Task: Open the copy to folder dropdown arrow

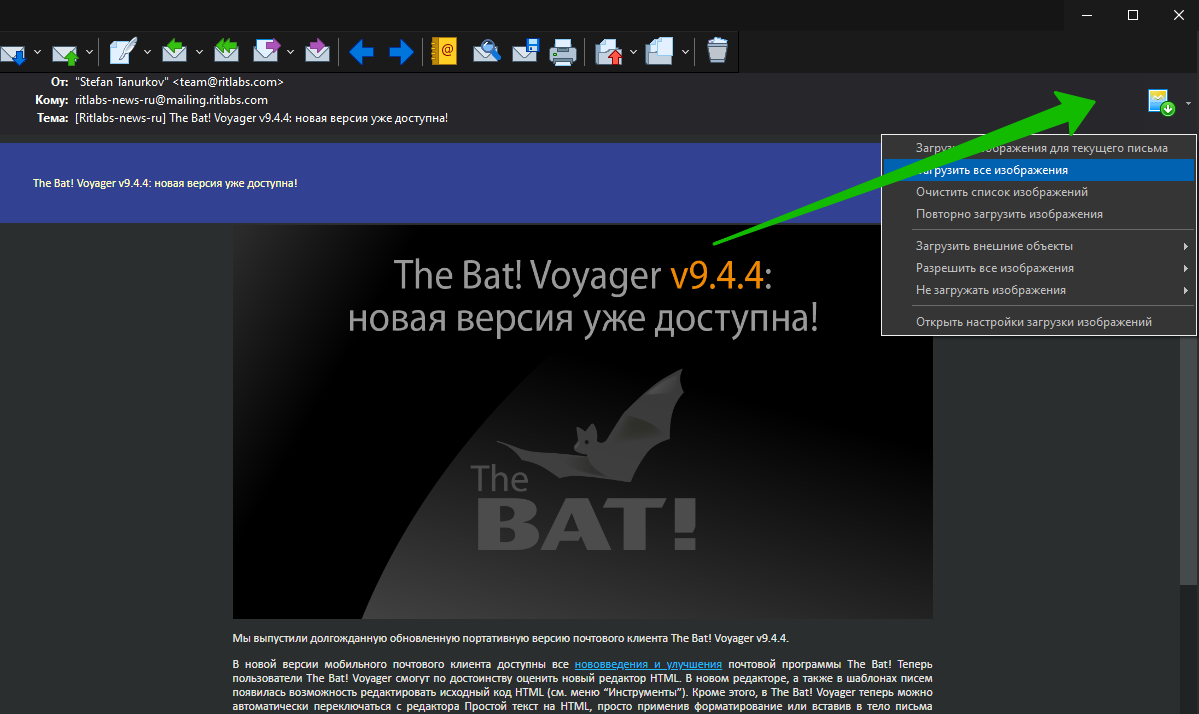Action: [686, 52]
